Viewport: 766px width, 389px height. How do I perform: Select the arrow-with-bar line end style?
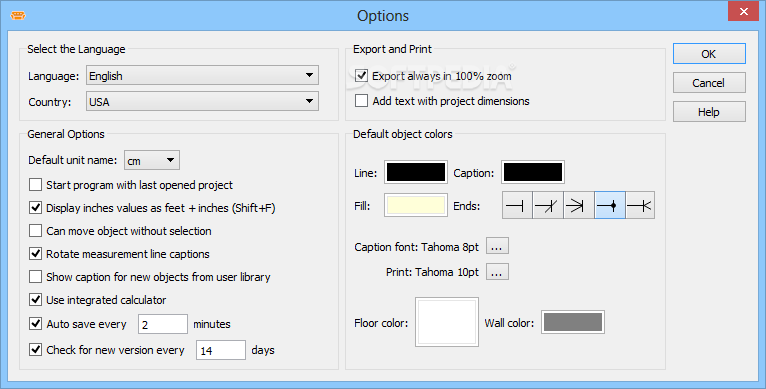click(x=578, y=206)
